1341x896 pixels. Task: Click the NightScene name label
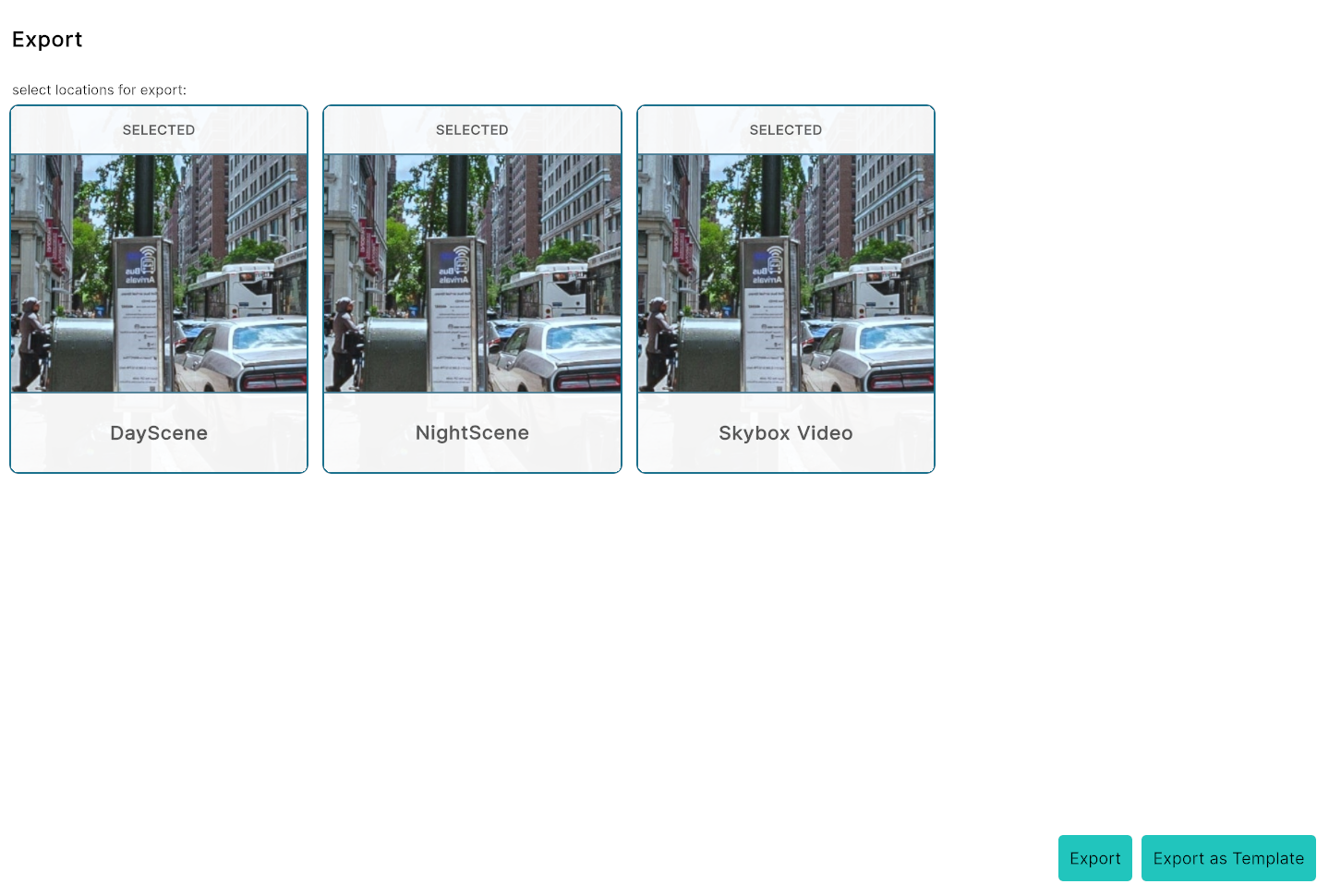[472, 433]
